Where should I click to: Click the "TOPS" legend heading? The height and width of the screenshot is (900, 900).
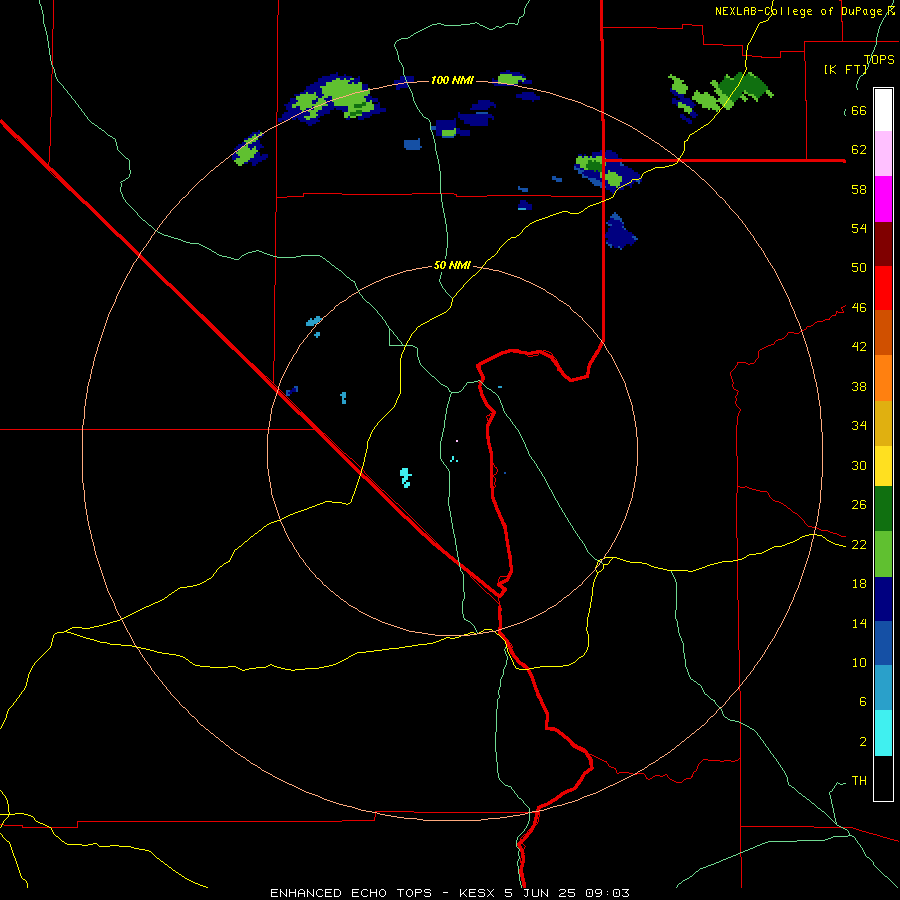coord(879,60)
